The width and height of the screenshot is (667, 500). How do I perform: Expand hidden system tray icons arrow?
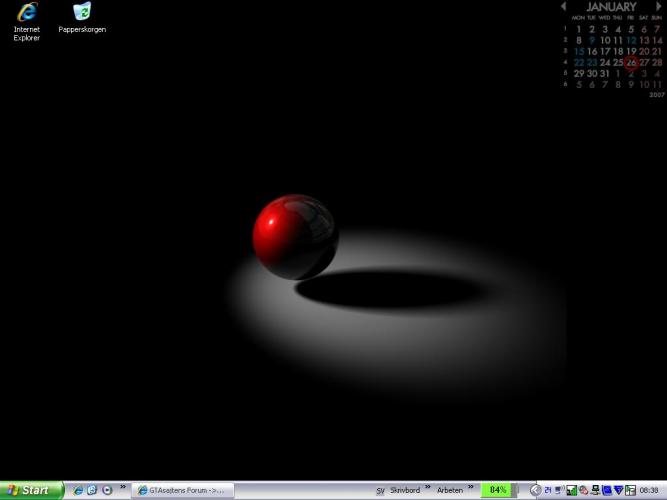tap(535, 490)
